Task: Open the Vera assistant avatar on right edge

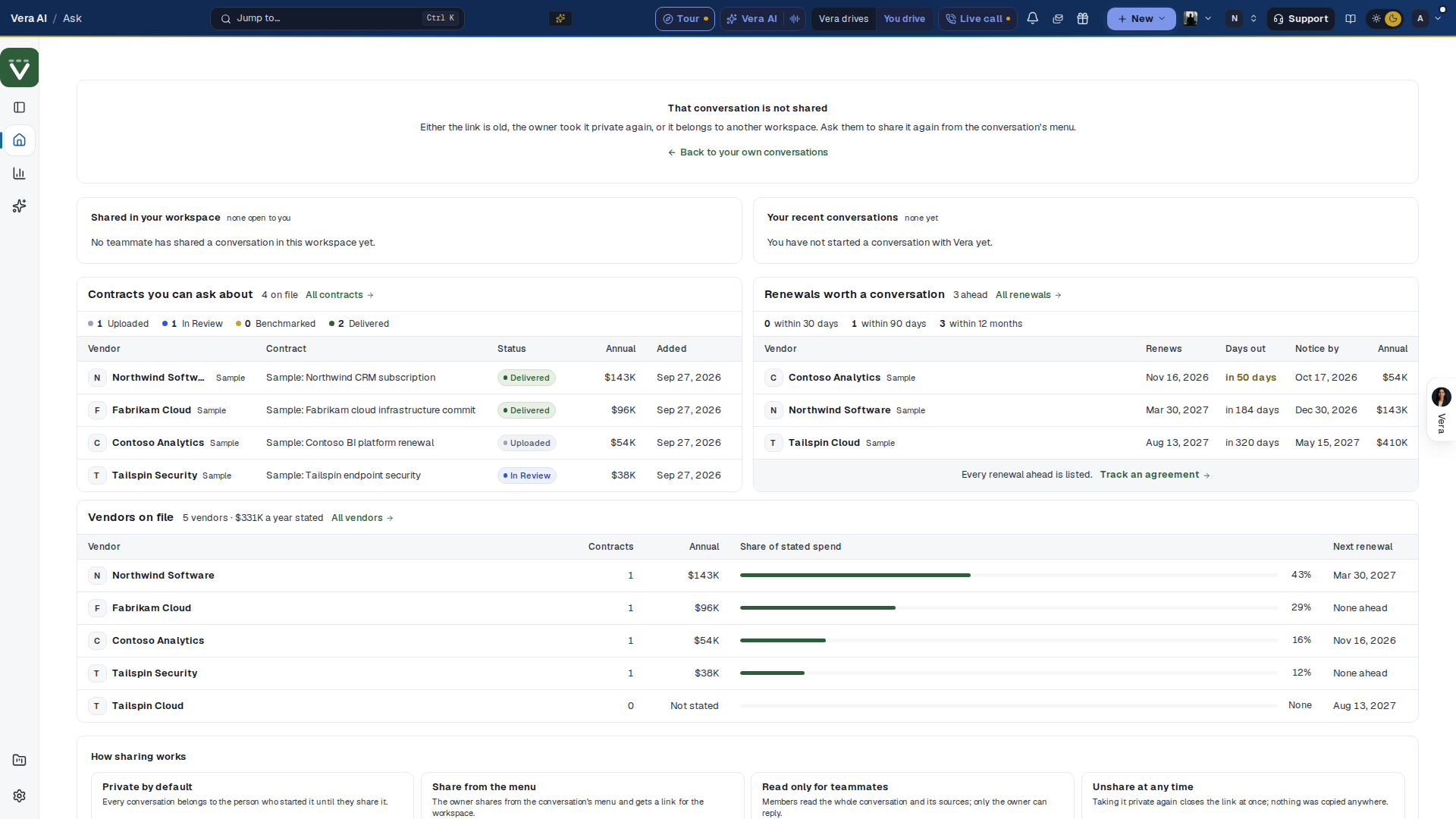Action: 1441,397
